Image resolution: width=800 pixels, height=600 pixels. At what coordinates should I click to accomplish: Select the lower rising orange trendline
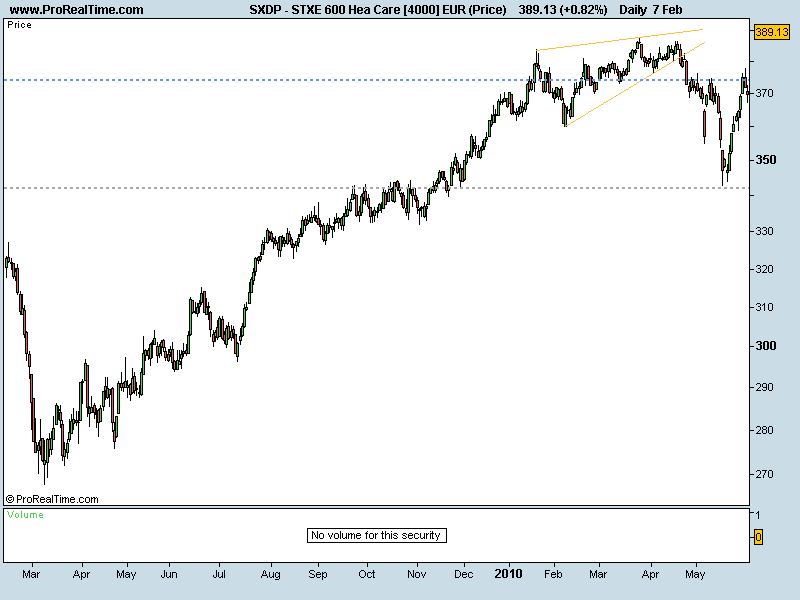coord(635,84)
